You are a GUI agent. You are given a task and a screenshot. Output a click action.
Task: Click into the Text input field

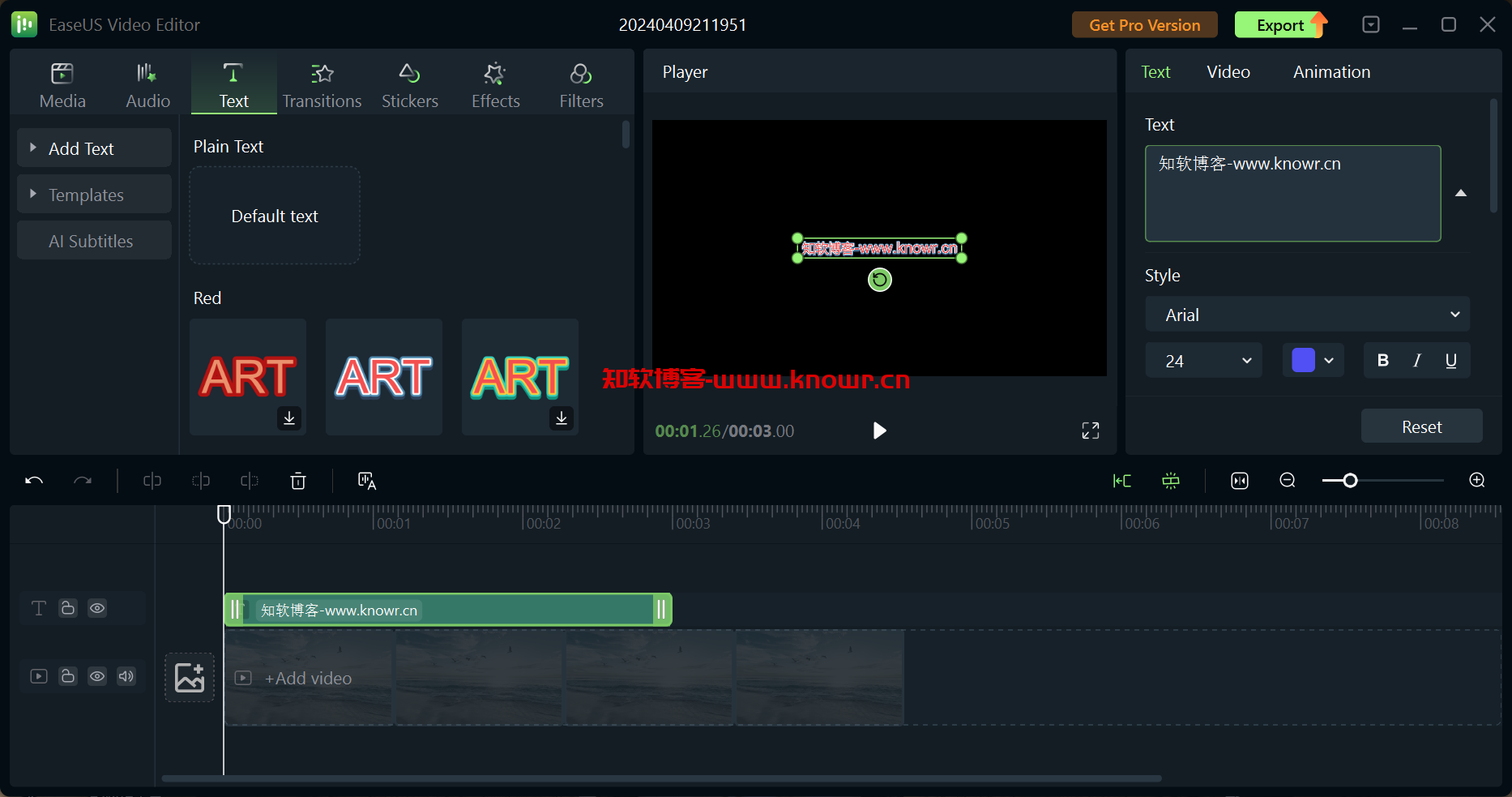[x=1292, y=194]
